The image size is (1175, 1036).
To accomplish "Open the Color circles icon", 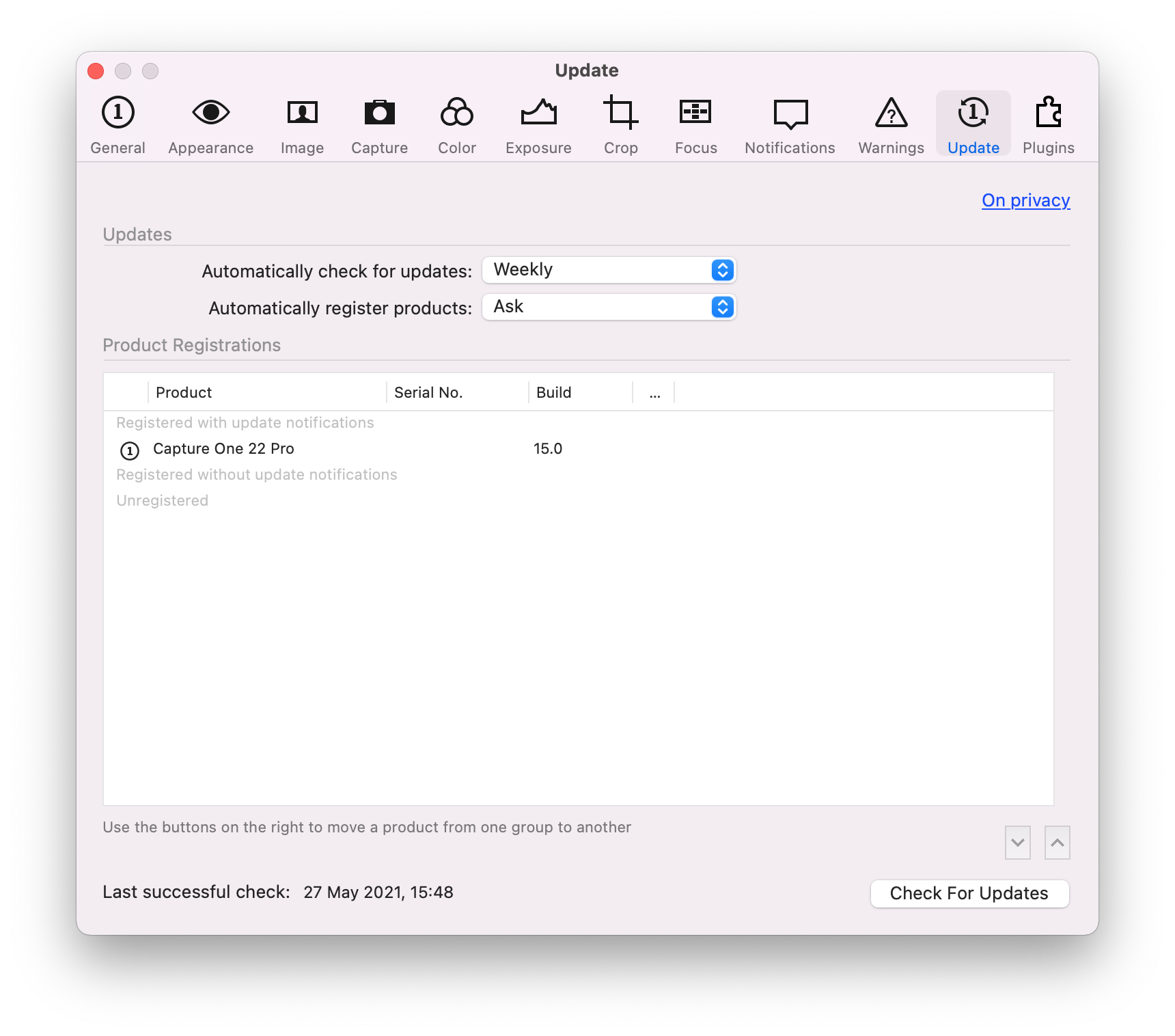I will [x=457, y=113].
